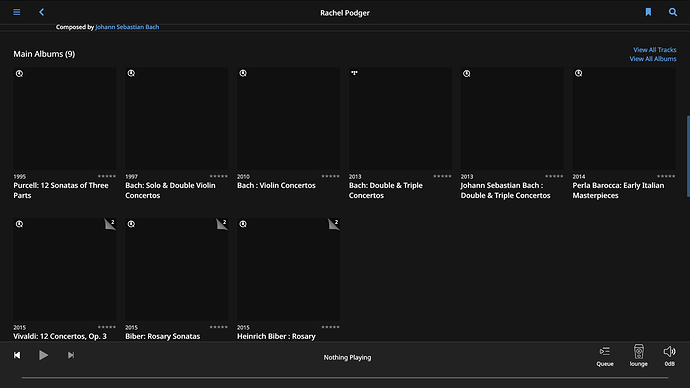690x388 pixels.
Task: Open Johann Sebastian Bach : Double & Triple cover
Action: pyautogui.click(x=512, y=118)
